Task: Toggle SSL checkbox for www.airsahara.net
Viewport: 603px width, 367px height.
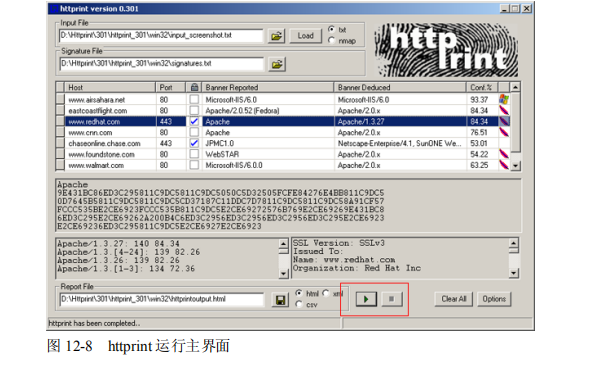Action: 194,100
